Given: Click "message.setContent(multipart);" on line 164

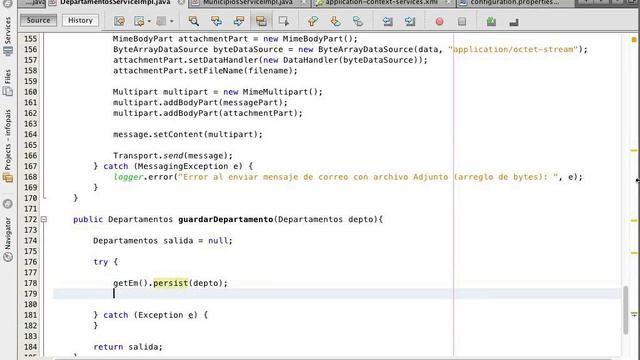Looking at the screenshot, I should pos(188,134).
